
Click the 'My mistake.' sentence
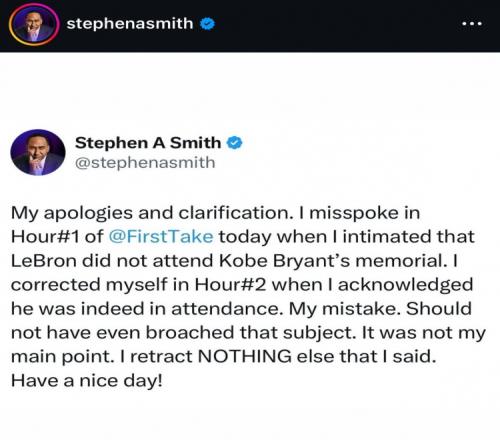[345, 309]
